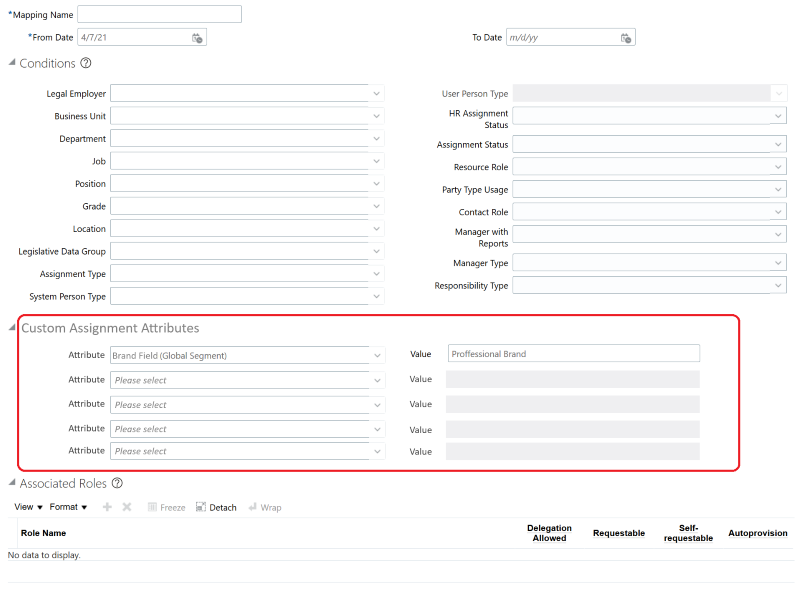
Task: Open the Legal Employer dropdown
Action: (x=376, y=93)
